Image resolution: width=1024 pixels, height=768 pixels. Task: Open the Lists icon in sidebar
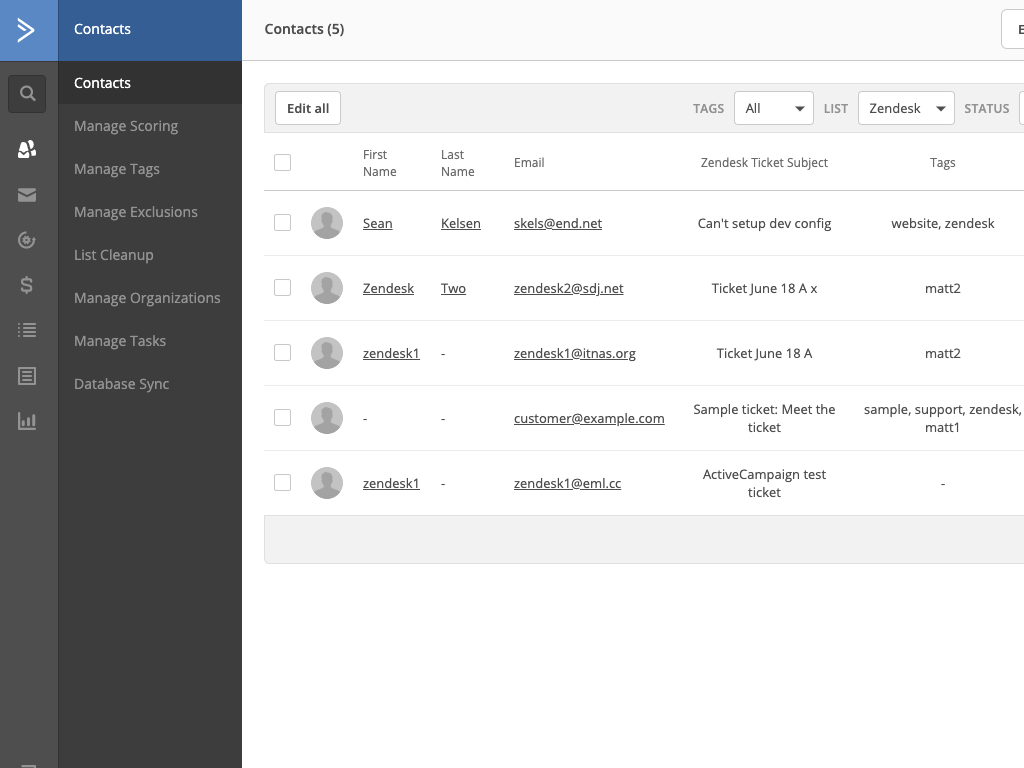[27, 330]
